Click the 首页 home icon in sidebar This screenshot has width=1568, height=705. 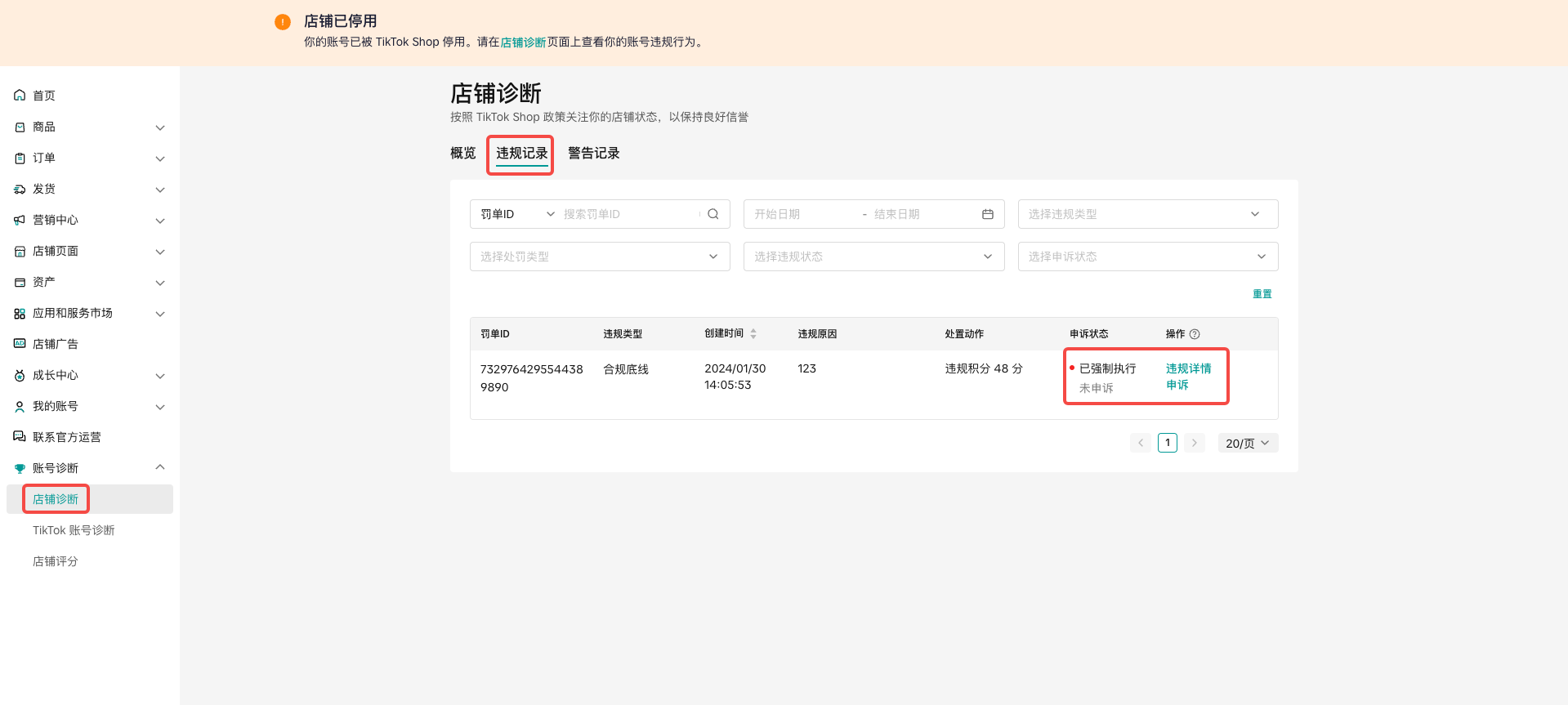pos(20,96)
